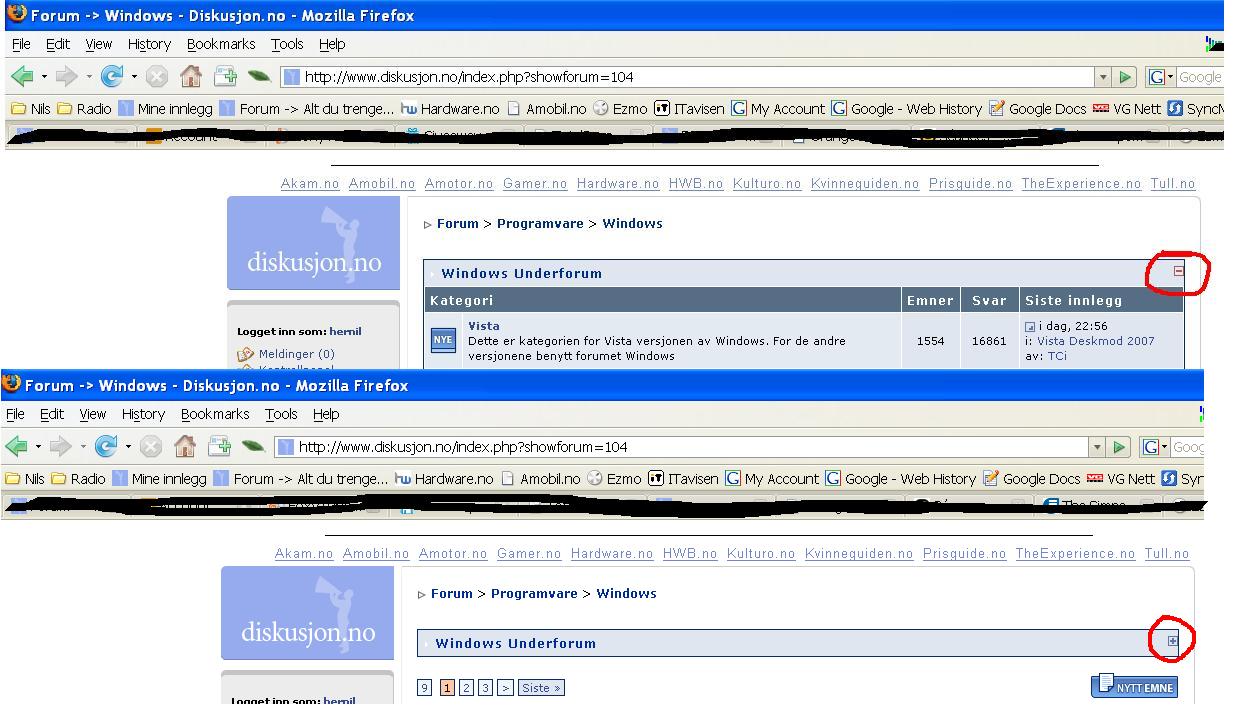Screen dimensions: 1254x712
Task: Click the NYTT EMNE button
Action: tap(1135, 686)
